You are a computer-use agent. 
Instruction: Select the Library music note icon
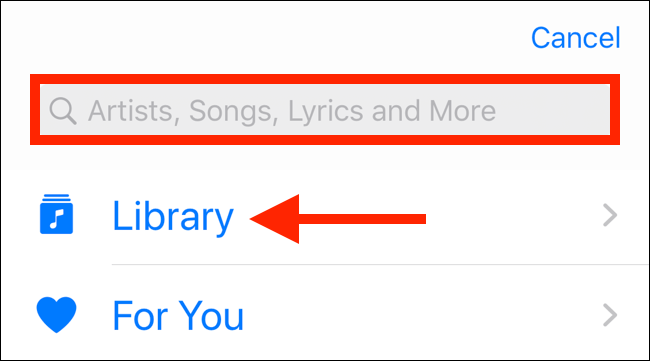(56, 214)
